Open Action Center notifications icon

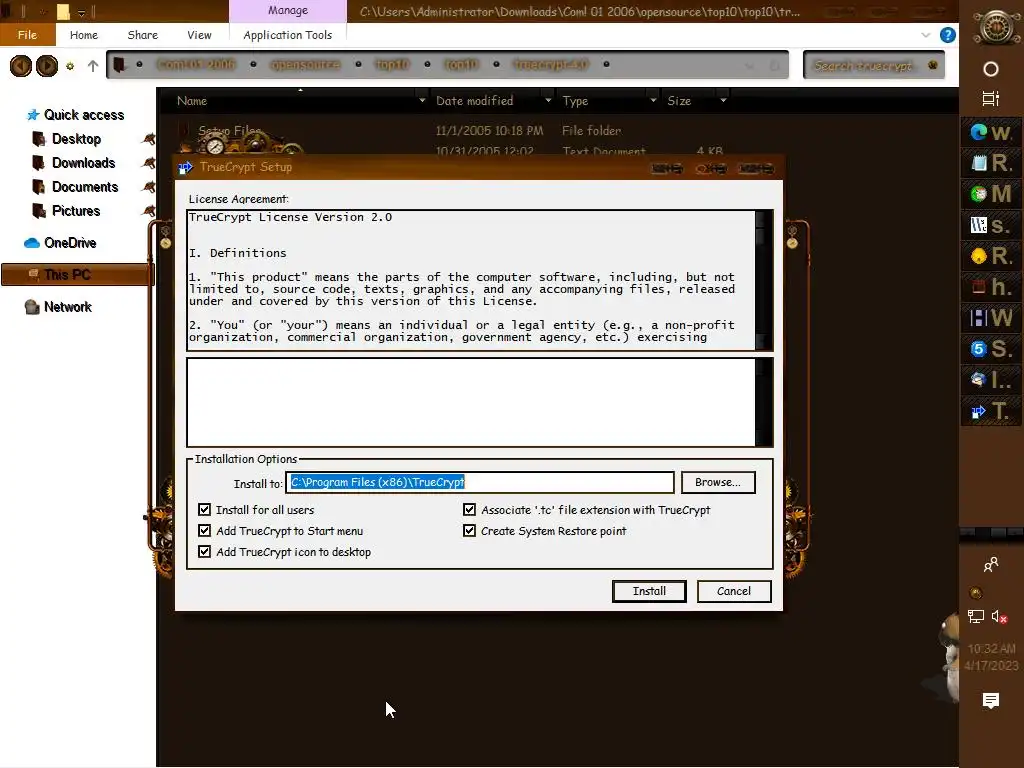click(991, 701)
